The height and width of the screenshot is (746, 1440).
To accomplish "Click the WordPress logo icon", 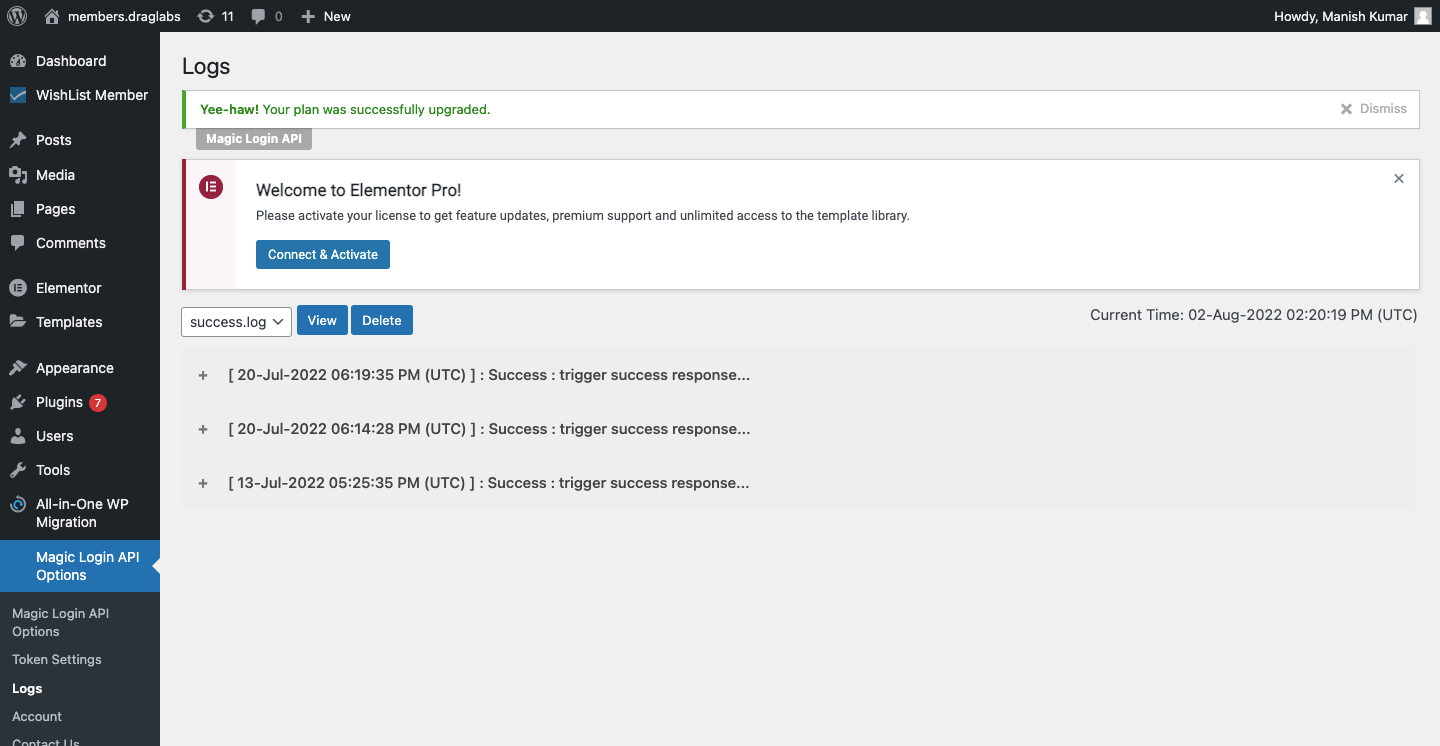I will (x=17, y=16).
